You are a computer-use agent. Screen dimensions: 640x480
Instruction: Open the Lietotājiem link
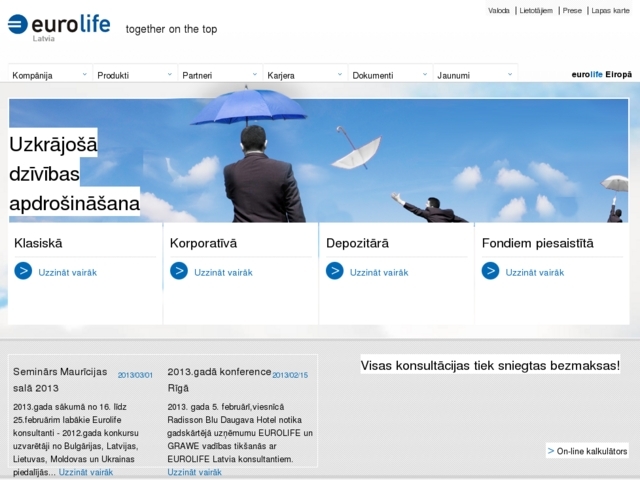coord(536,11)
